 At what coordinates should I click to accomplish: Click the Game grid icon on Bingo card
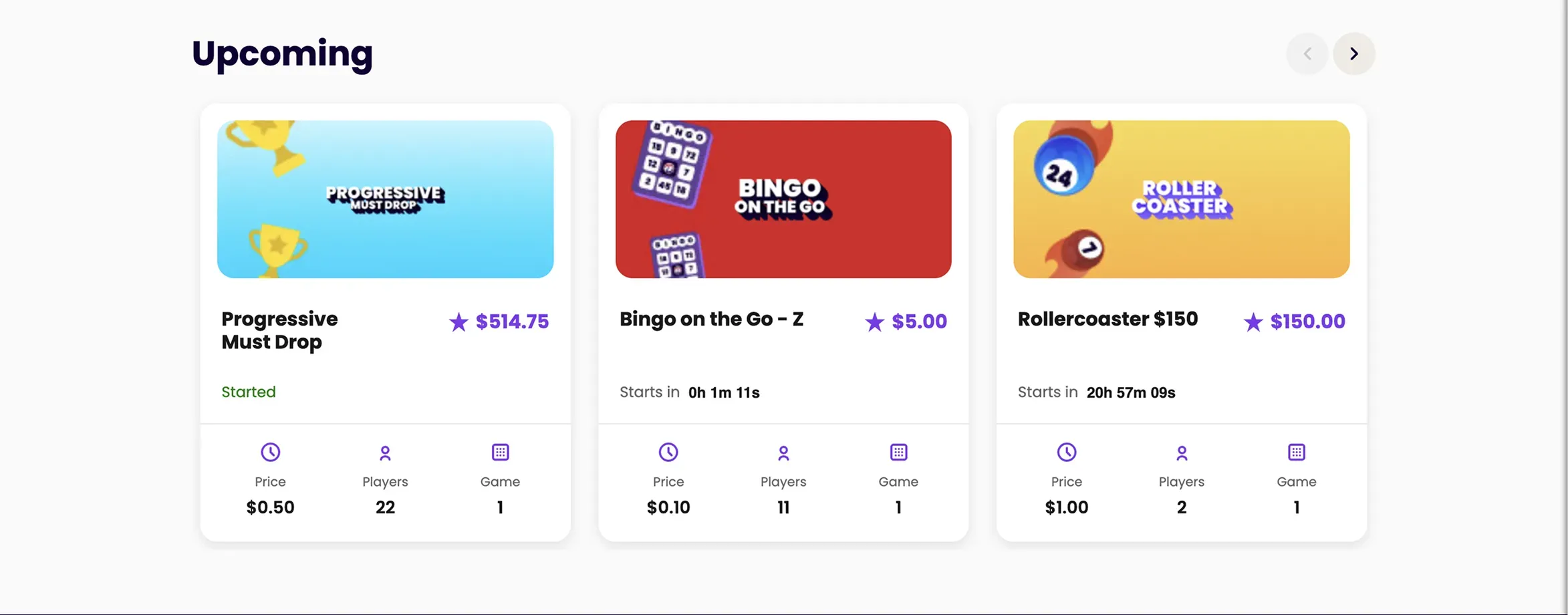(898, 453)
